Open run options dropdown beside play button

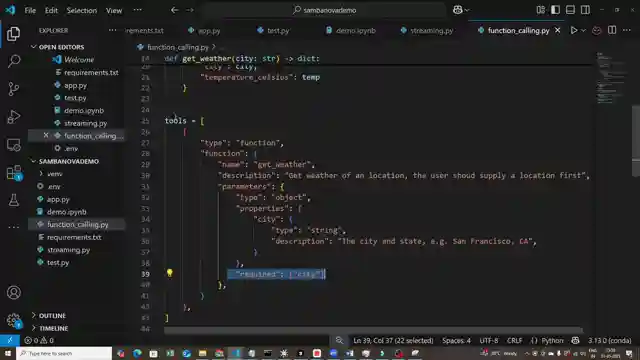pyautogui.click(x=583, y=30)
